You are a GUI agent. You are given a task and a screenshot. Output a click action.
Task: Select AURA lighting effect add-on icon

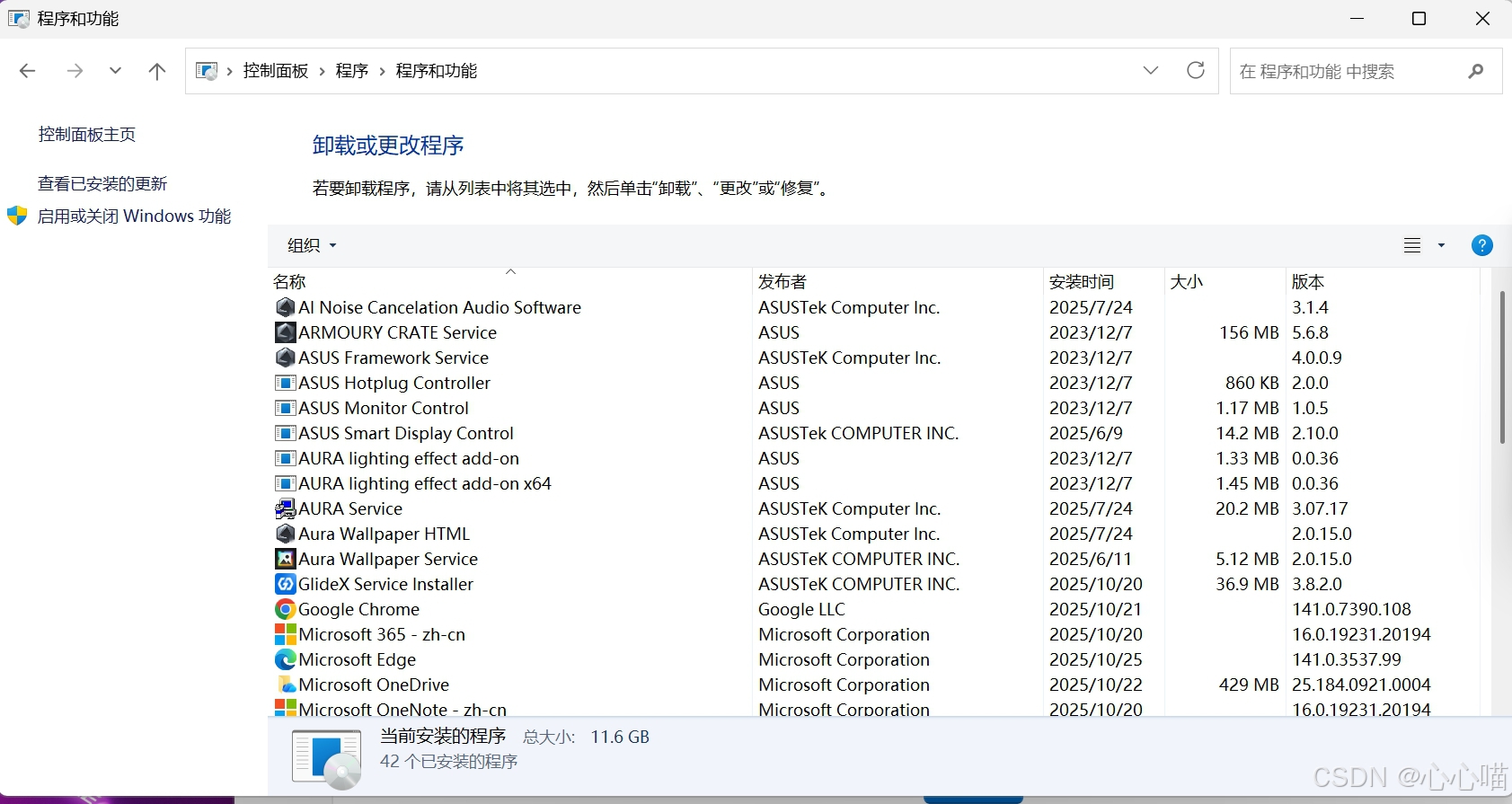click(x=285, y=458)
